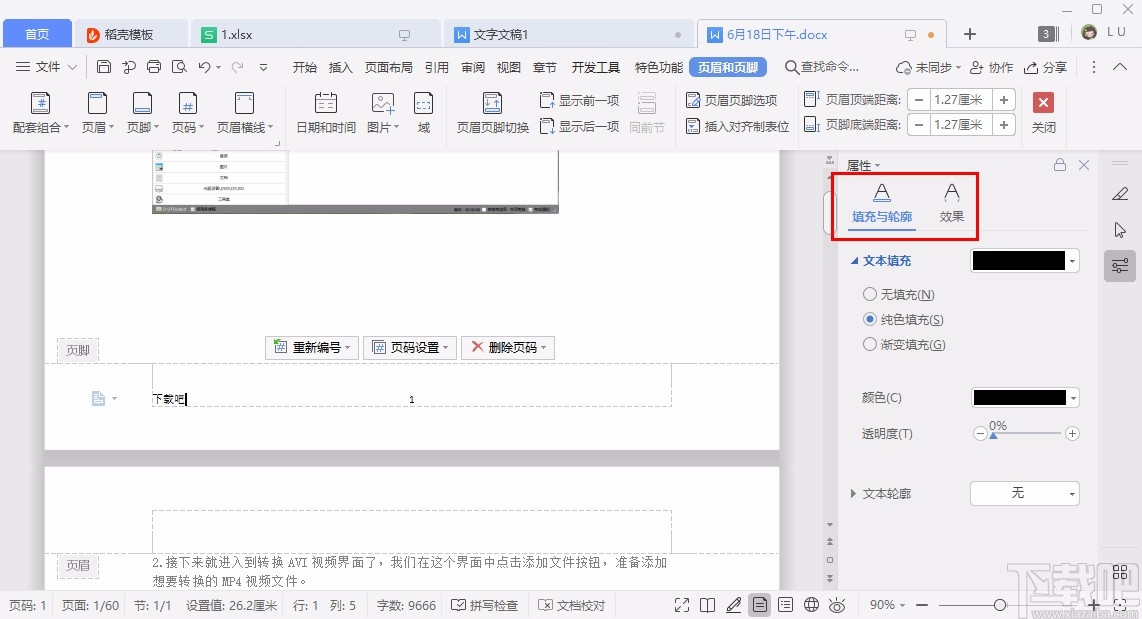This screenshot has width=1142, height=619.
Task: Open the 页眉横线 header line tool
Action: tap(243, 112)
